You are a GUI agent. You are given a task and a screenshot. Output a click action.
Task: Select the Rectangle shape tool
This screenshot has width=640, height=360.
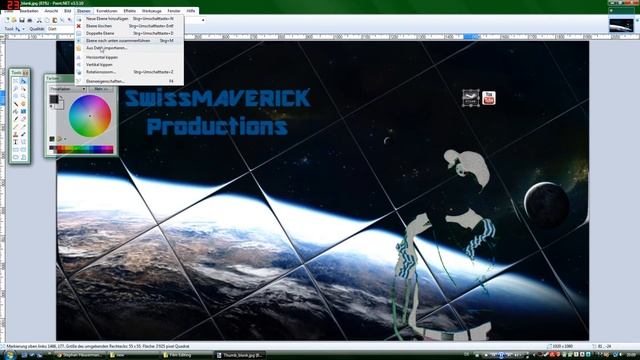[x=16, y=150]
